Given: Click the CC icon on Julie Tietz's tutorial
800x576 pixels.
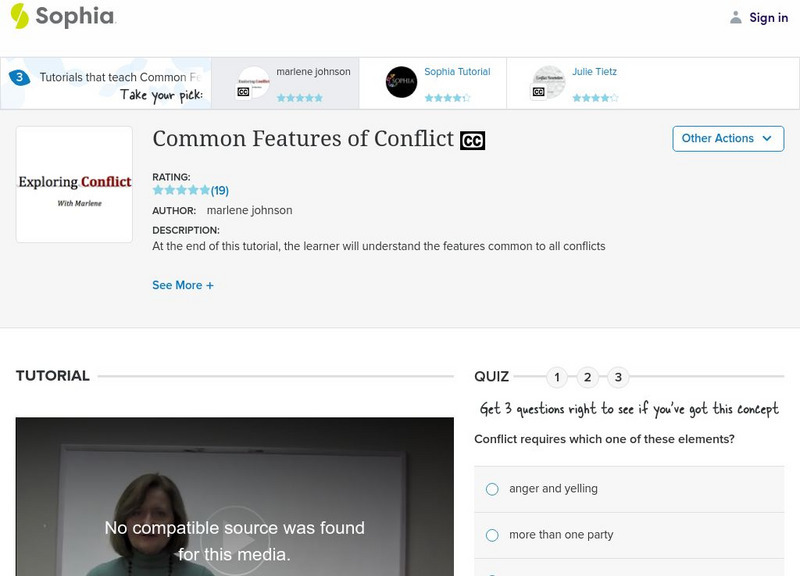Looking at the screenshot, I should tap(541, 90).
